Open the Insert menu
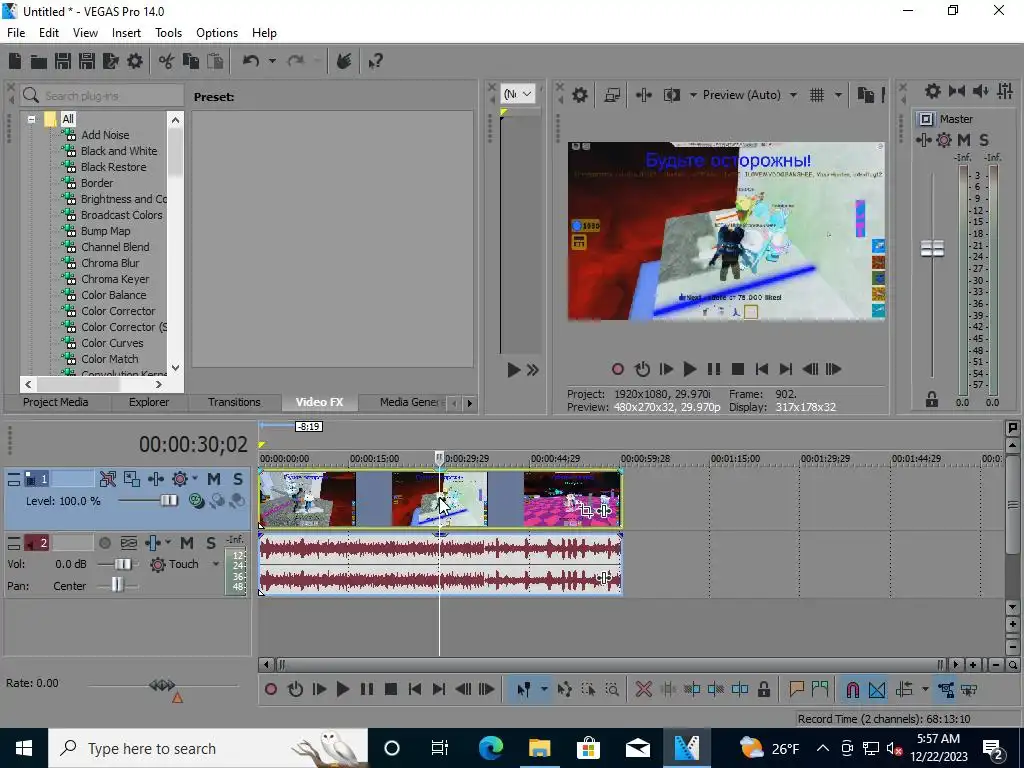The image size is (1024, 768). click(x=126, y=33)
